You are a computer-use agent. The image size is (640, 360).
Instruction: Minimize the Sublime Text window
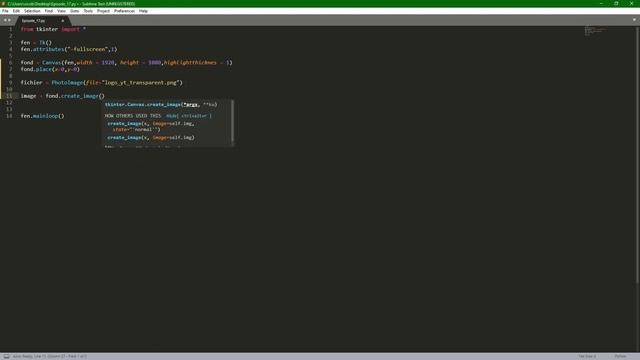tap(601, 4)
